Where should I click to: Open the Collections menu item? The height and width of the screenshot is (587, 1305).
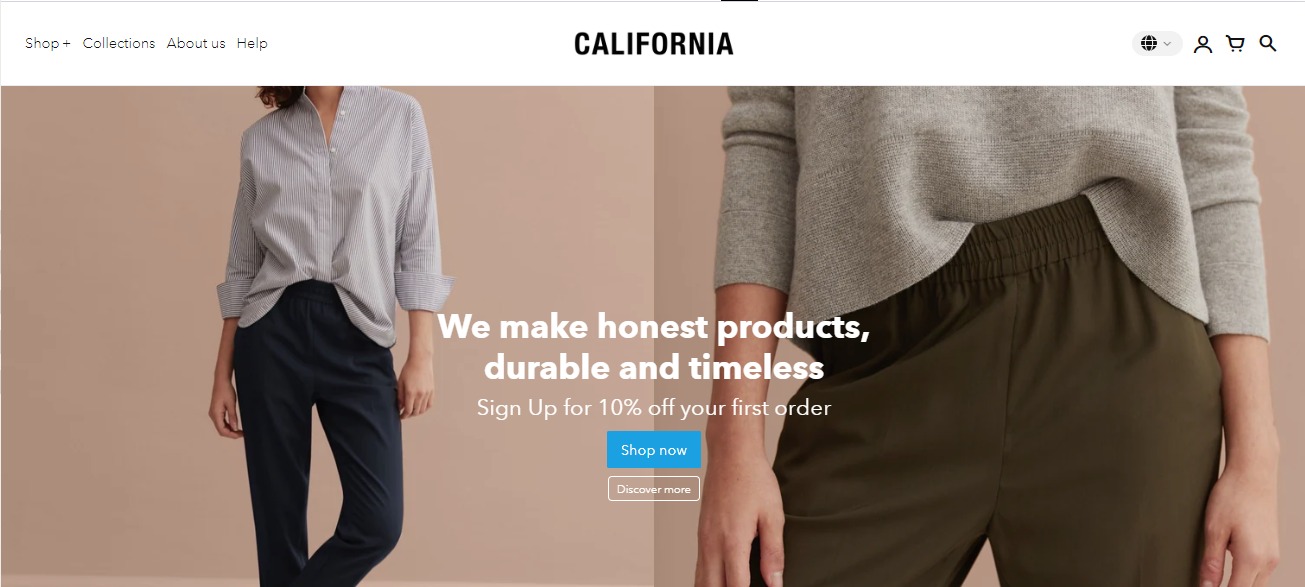click(x=119, y=43)
